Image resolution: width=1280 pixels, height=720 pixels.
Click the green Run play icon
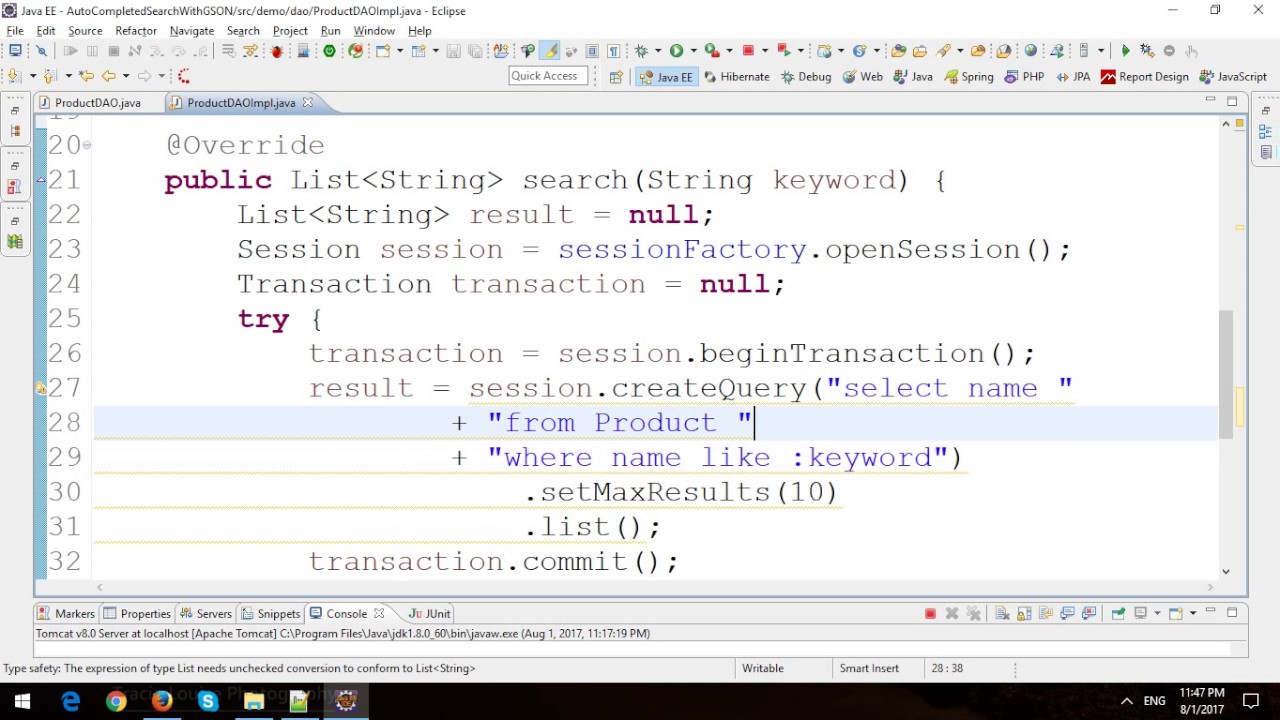click(x=676, y=50)
